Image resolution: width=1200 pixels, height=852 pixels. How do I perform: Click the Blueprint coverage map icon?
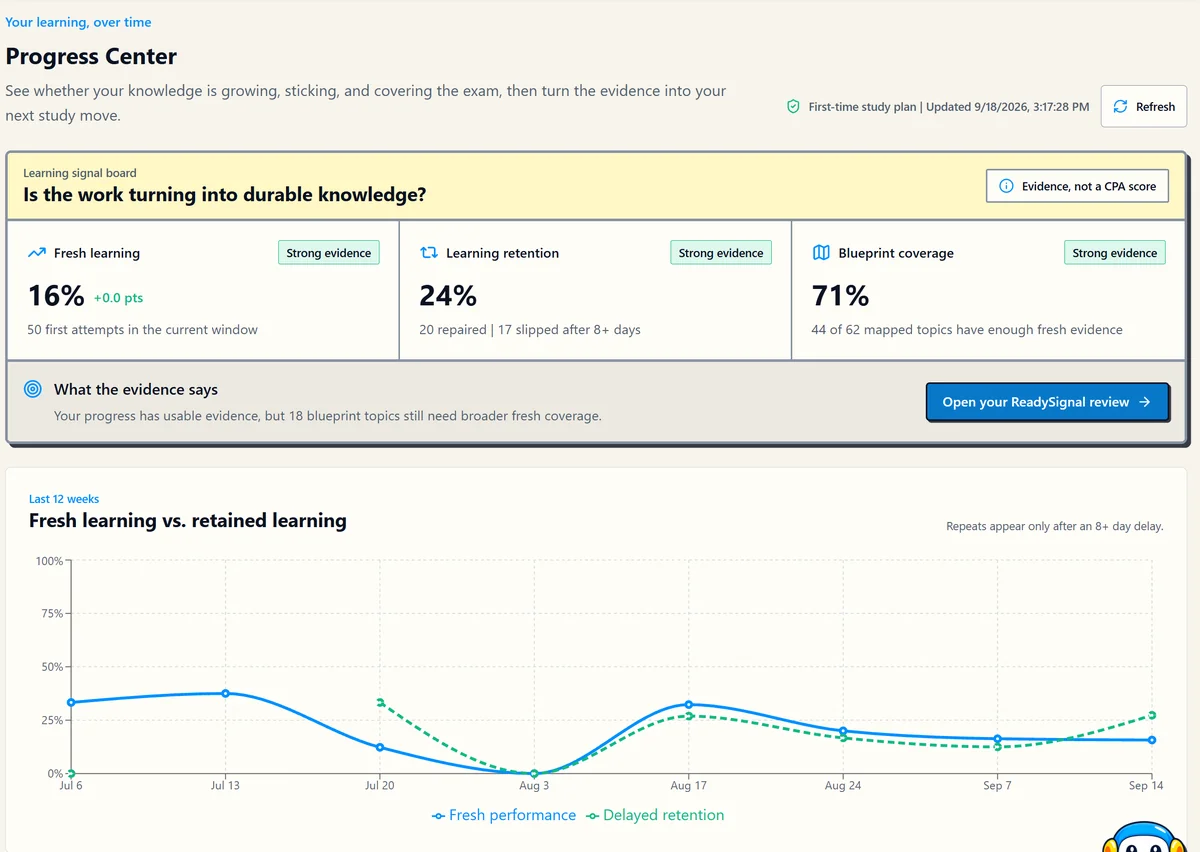(x=821, y=253)
